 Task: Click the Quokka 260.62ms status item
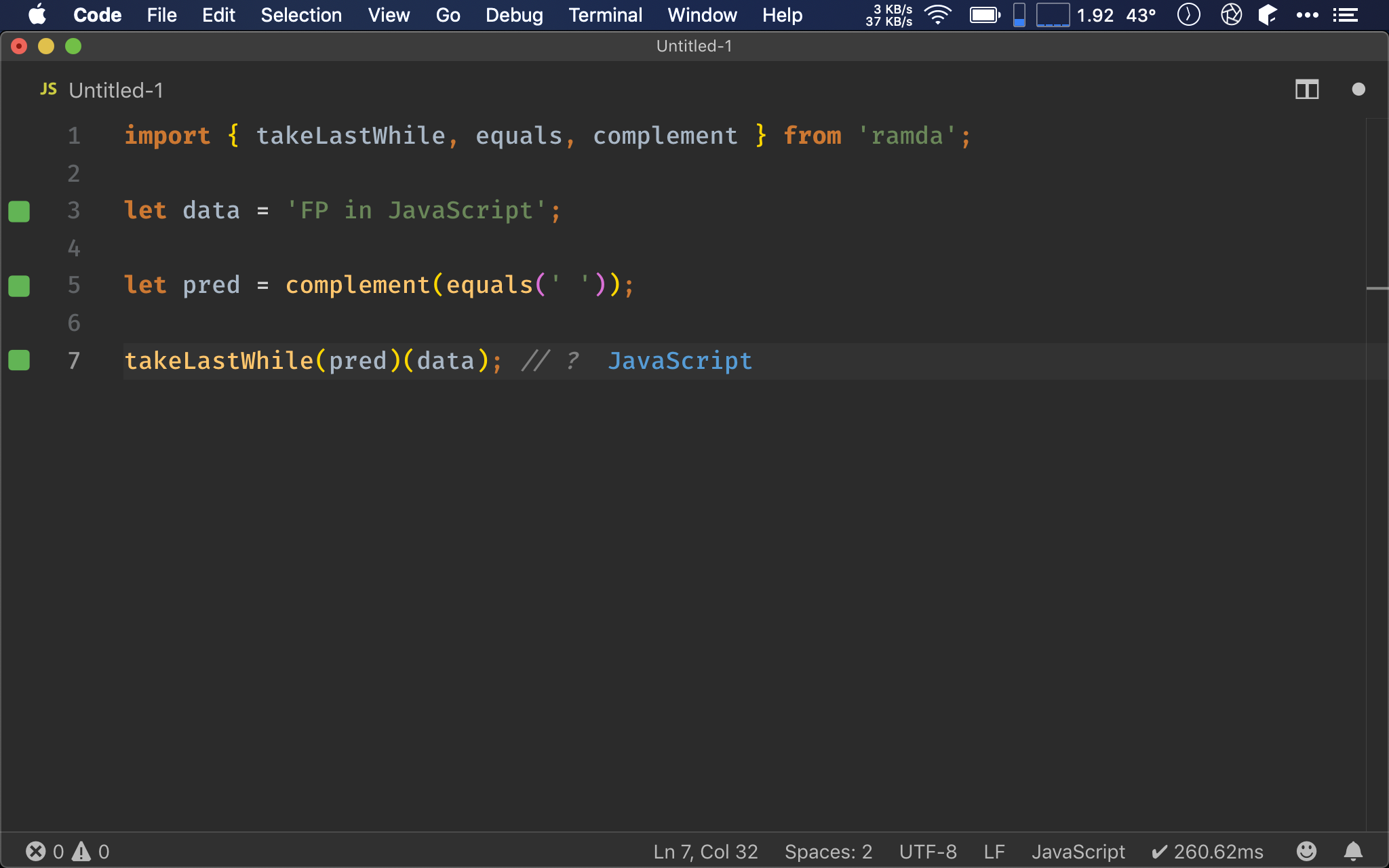click(x=1208, y=851)
